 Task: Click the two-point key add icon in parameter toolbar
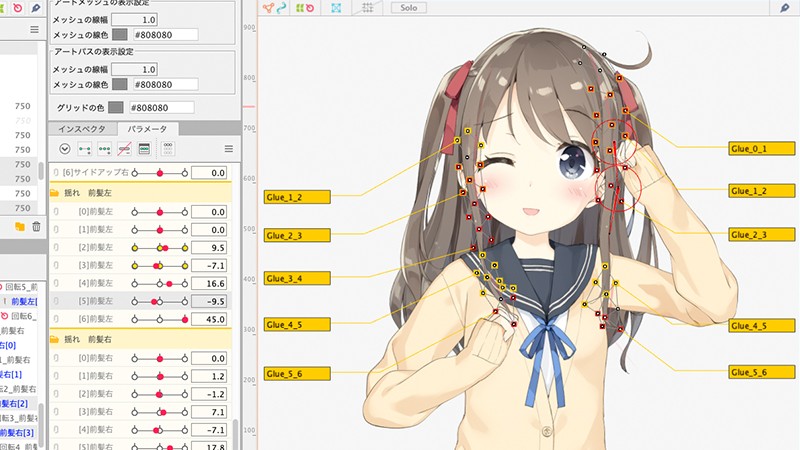84,149
